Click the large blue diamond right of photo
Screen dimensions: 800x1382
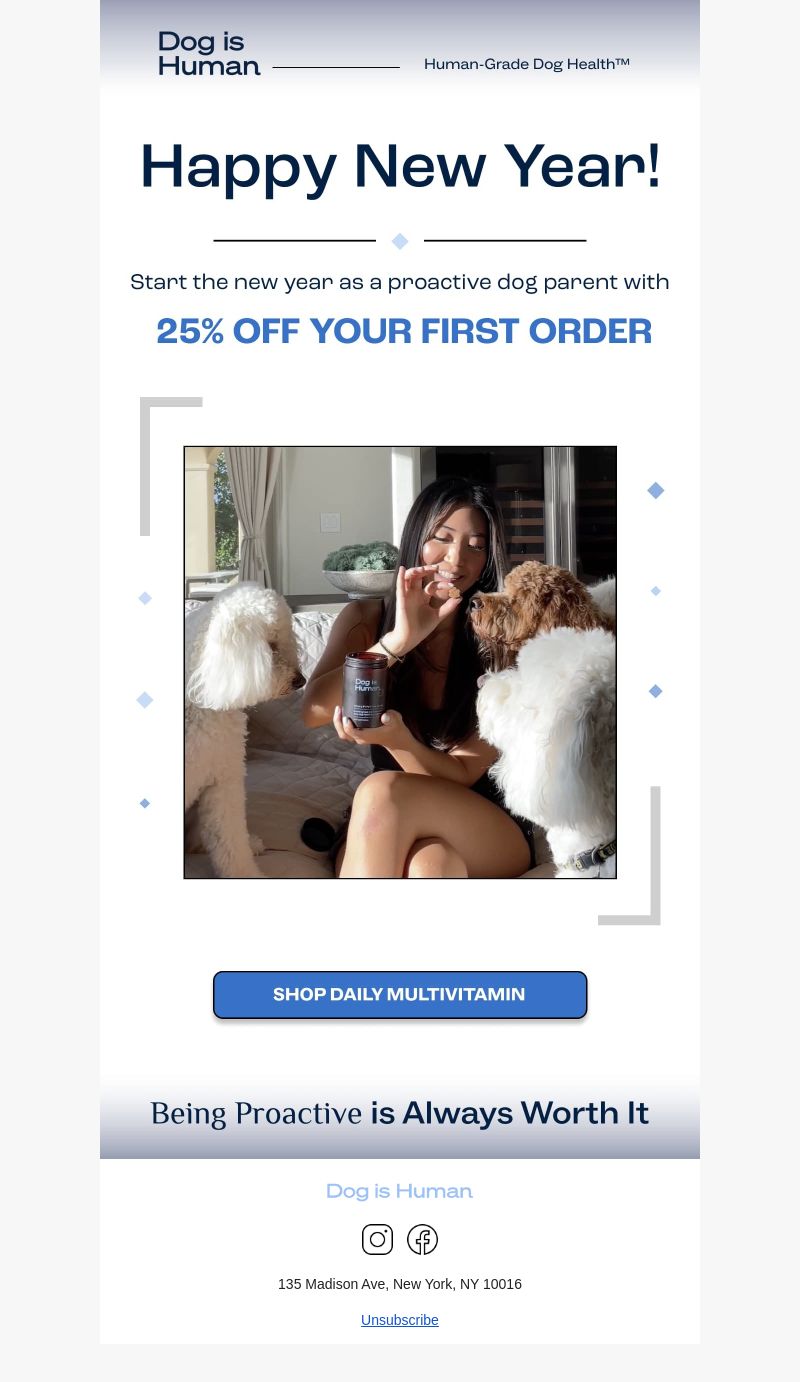[656, 490]
